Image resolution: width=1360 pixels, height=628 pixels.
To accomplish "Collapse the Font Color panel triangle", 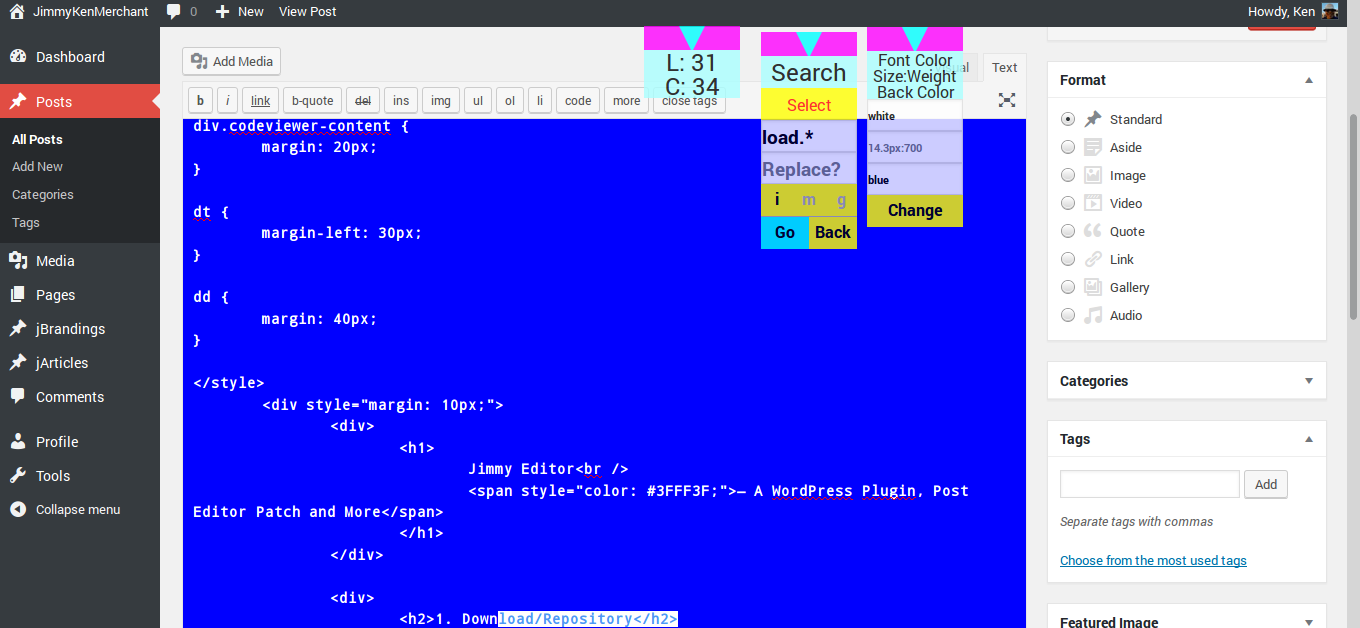I will pos(915,37).
